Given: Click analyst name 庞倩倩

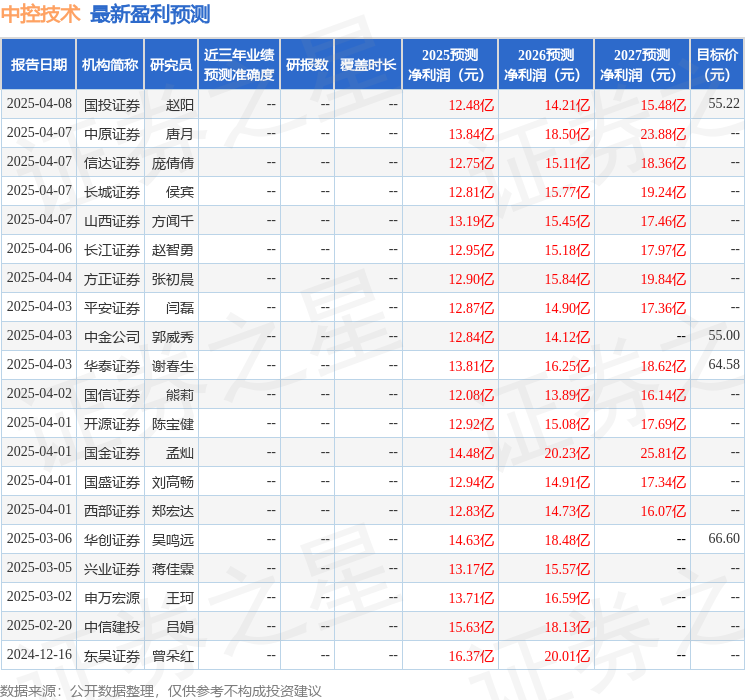Looking at the screenshot, I should click(173, 163).
